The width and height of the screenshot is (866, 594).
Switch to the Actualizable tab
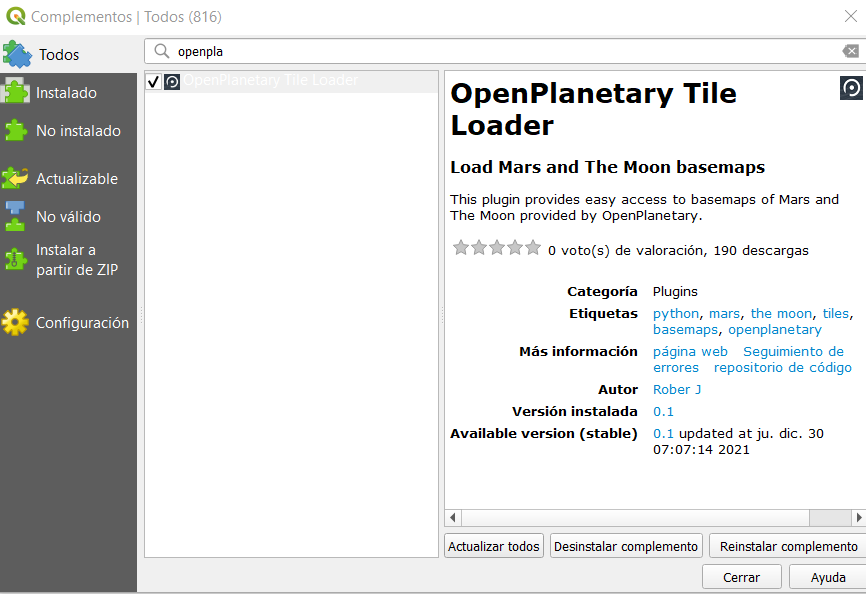[x=76, y=179]
